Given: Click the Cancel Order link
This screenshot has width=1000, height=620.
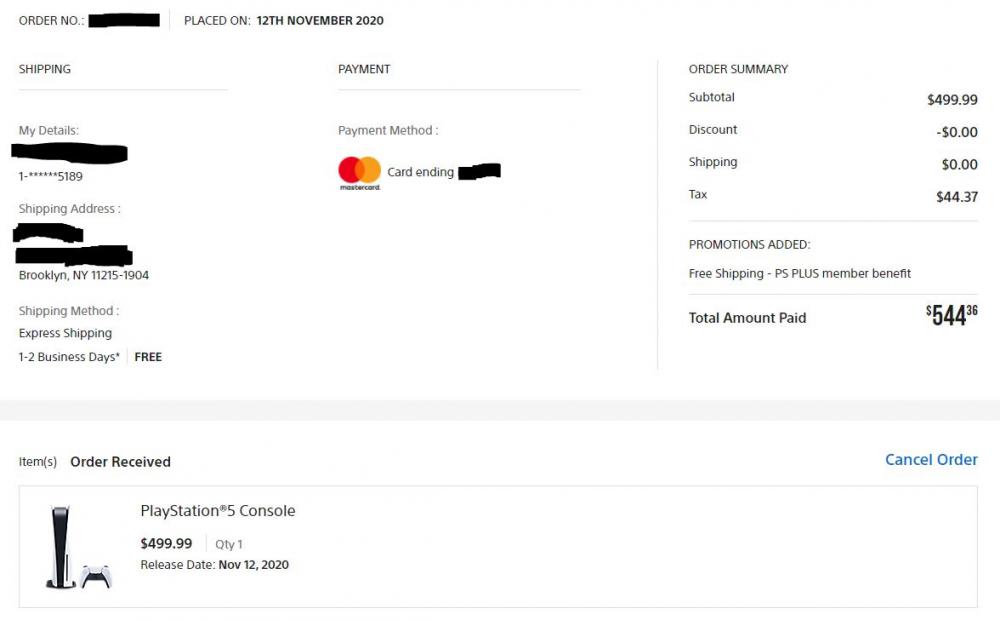Looking at the screenshot, I should [x=931, y=460].
